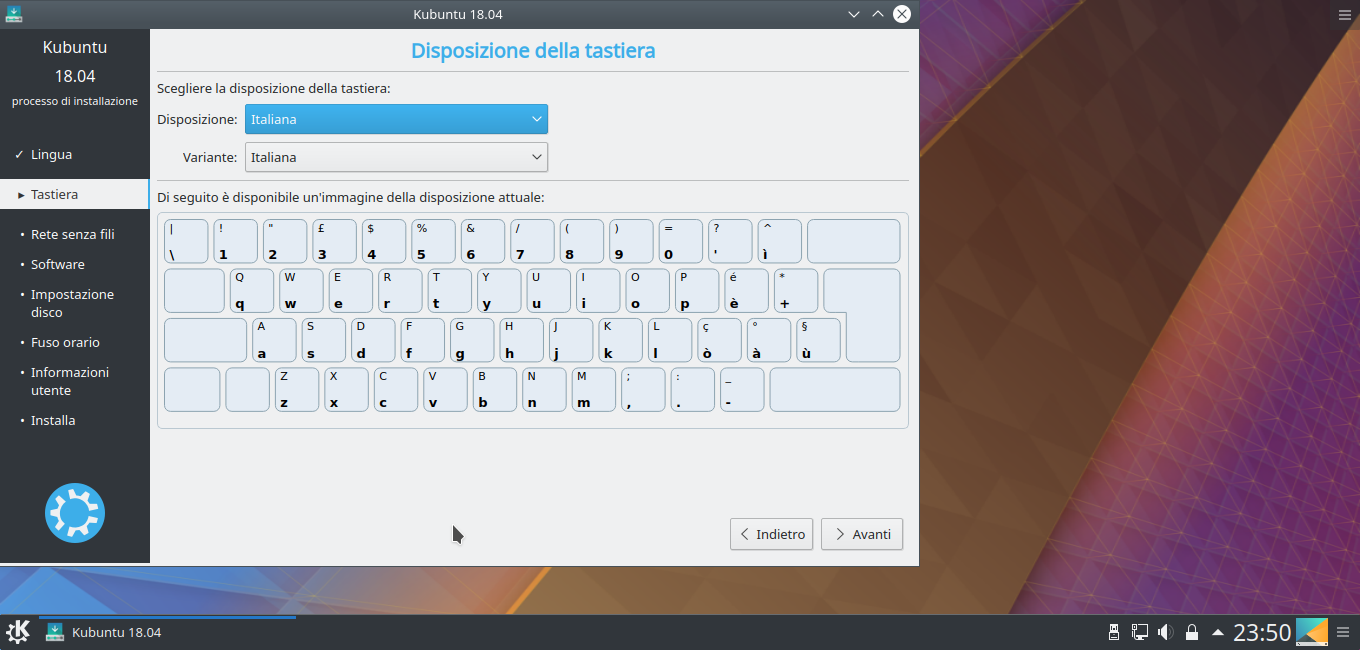Click the è / é key in keyboard preview
This screenshot has height=650, width=1360.
coord(747,291)
